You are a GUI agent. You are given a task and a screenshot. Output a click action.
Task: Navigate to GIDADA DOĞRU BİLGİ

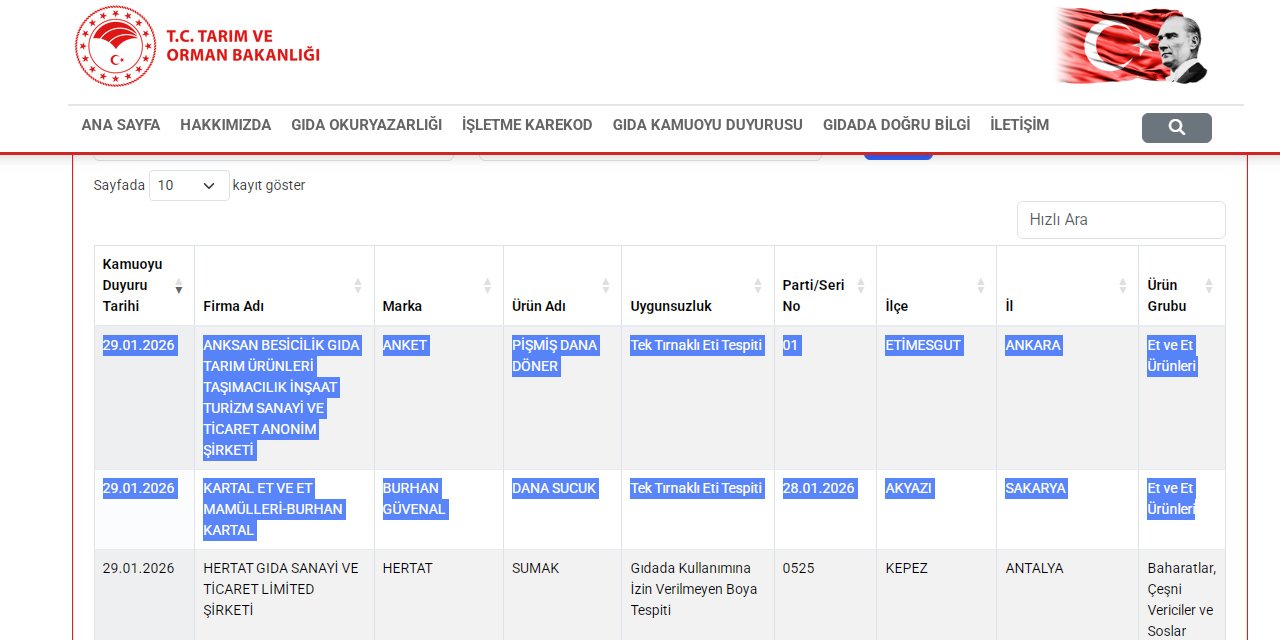pos(896,125)
